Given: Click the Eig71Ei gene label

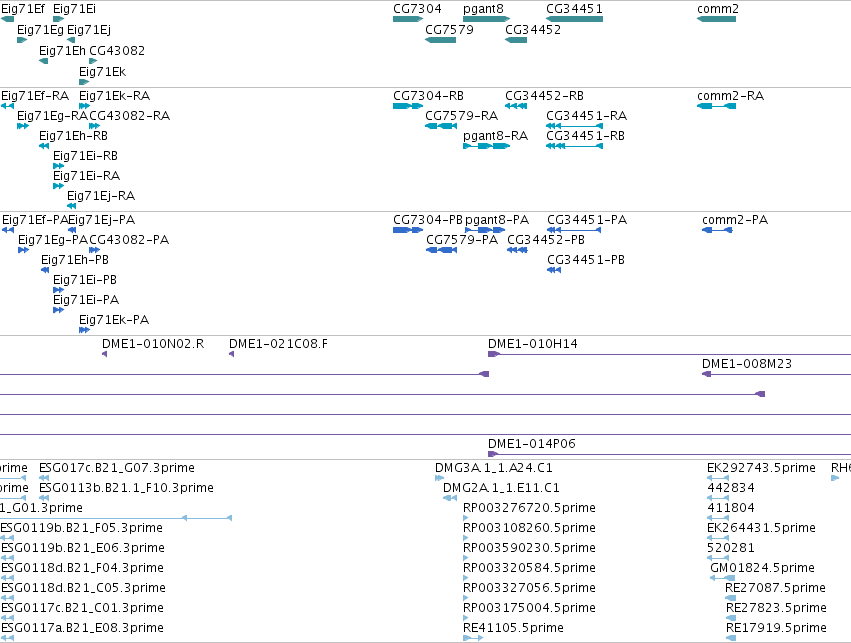Looking at the screenshot, I should (x=74, y=9).
